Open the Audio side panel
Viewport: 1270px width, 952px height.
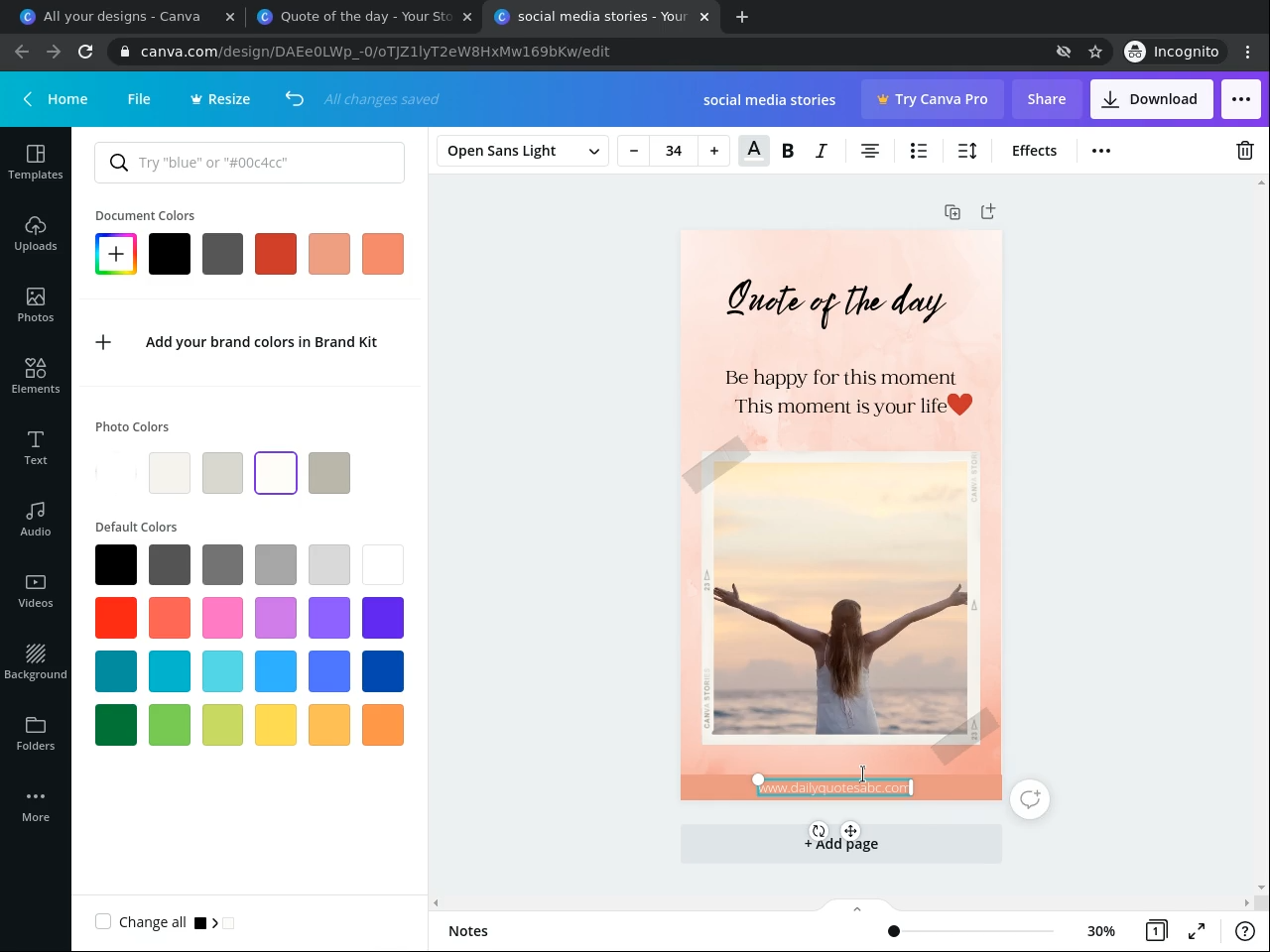pos(36,519)
